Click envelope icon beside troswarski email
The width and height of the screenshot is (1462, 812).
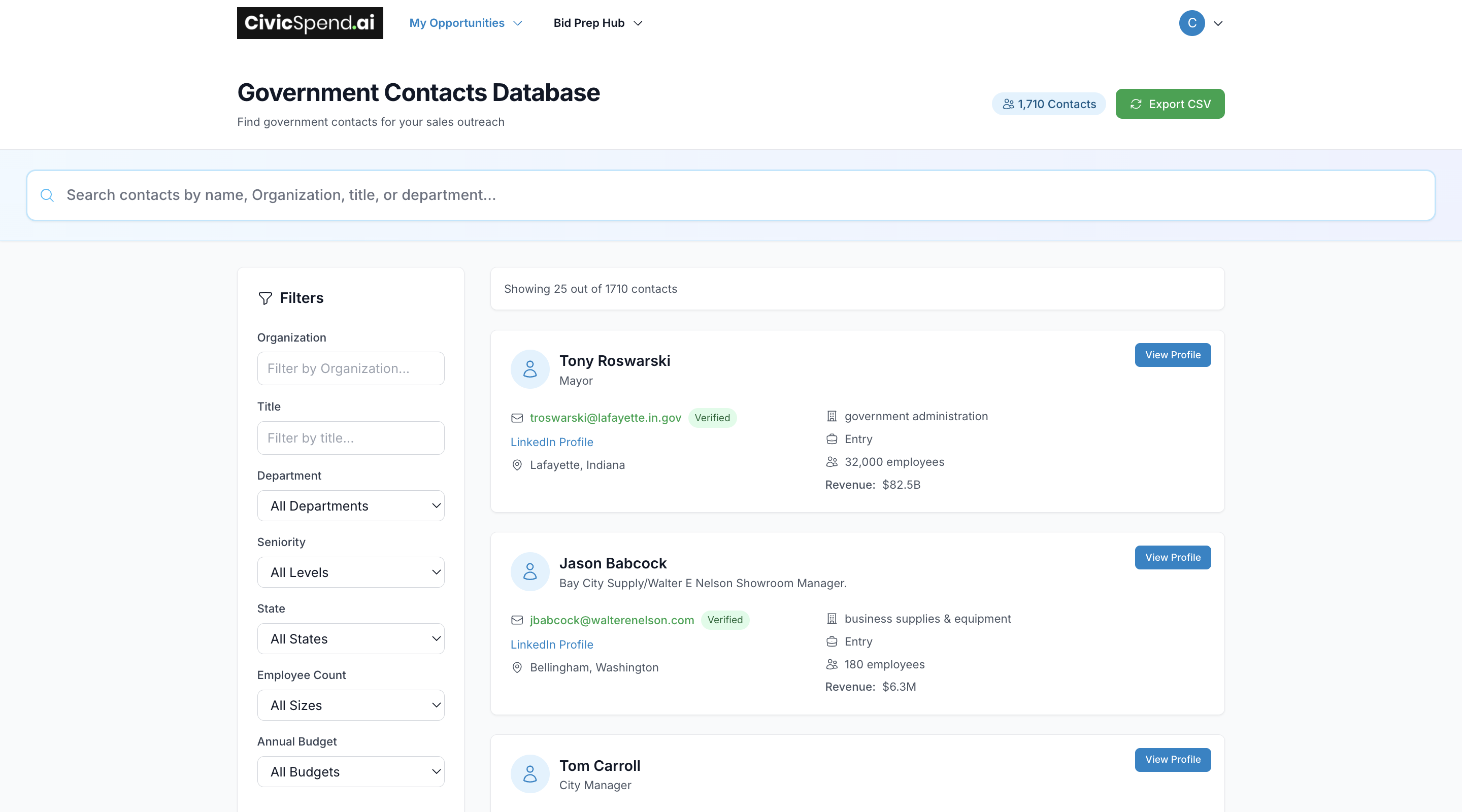[516, 418]
